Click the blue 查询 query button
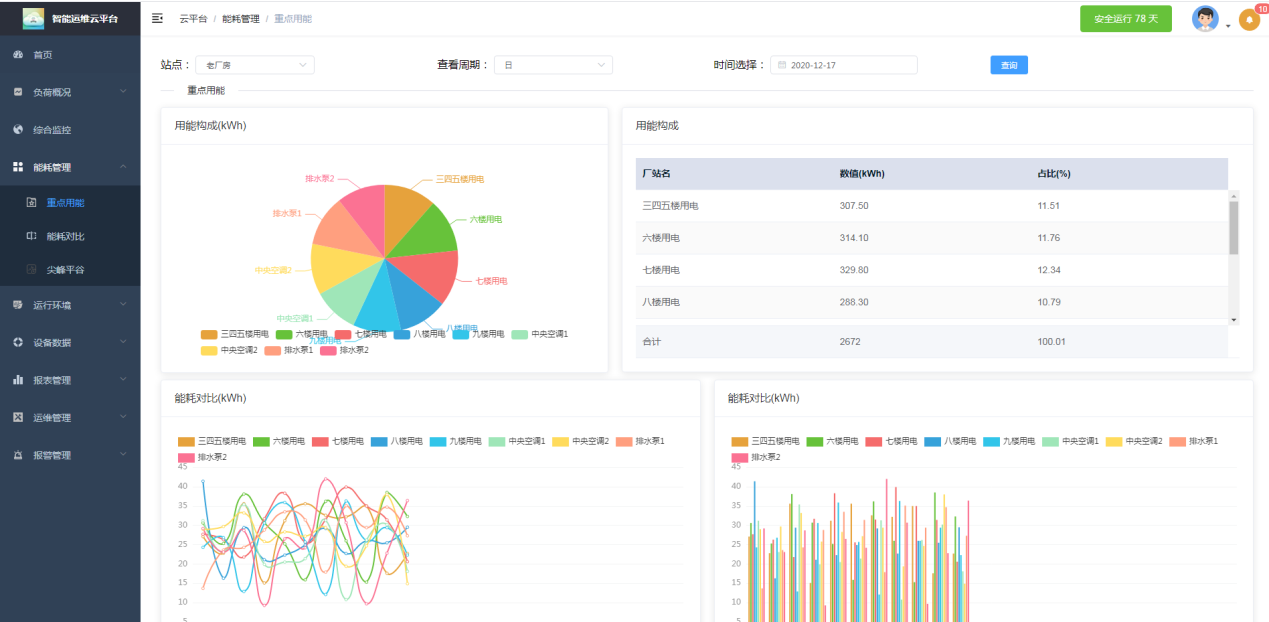 pyautogui.click(x=1009, y=65)
